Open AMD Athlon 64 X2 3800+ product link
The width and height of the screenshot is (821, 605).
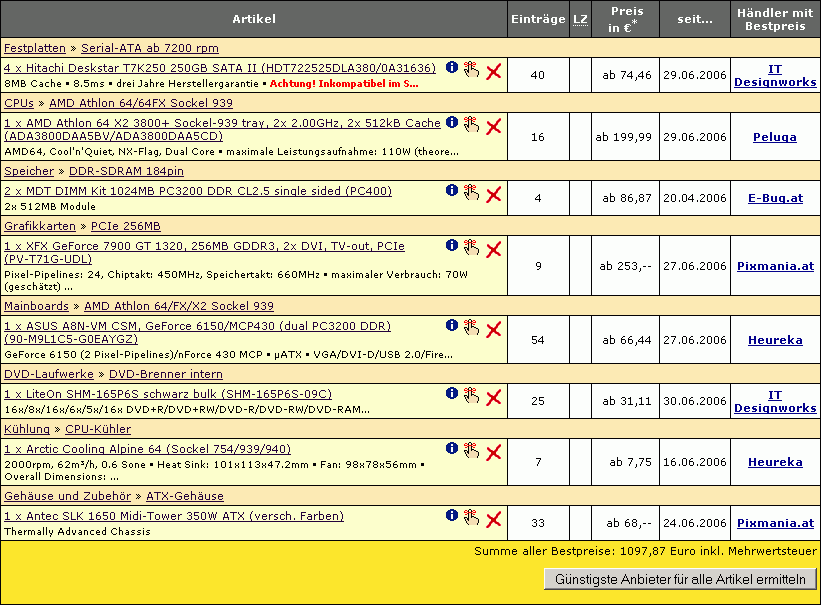[222, 129]
